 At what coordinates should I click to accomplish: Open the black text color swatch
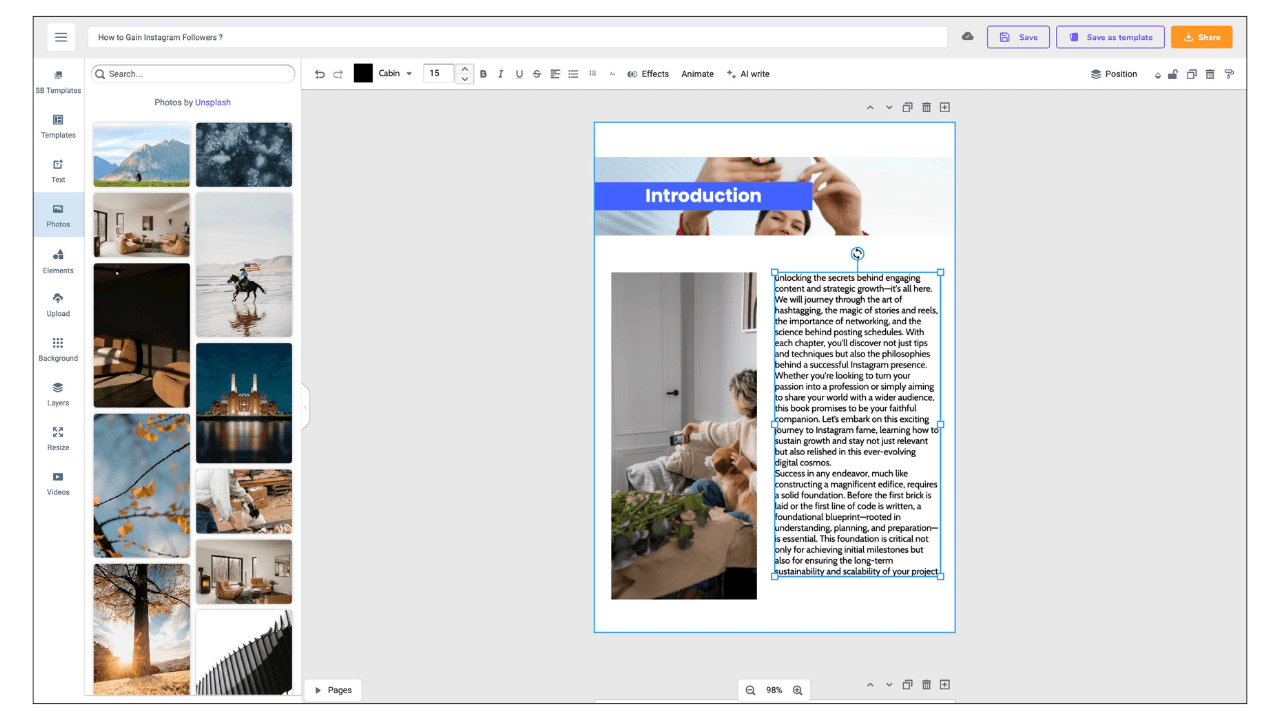coord(363,73)
